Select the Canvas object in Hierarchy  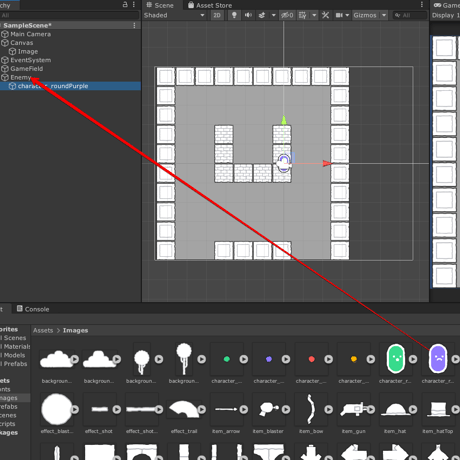pyautogui.click(x=21, y=43)
